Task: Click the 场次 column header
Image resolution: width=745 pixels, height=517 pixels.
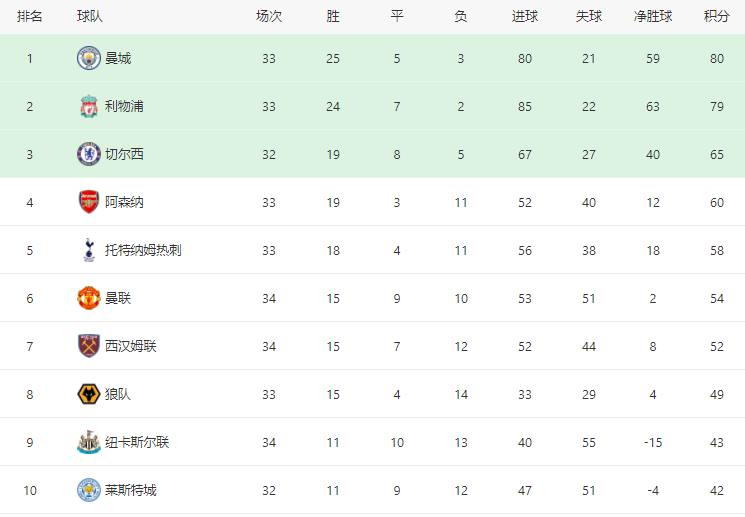Action: pos(269,17)
